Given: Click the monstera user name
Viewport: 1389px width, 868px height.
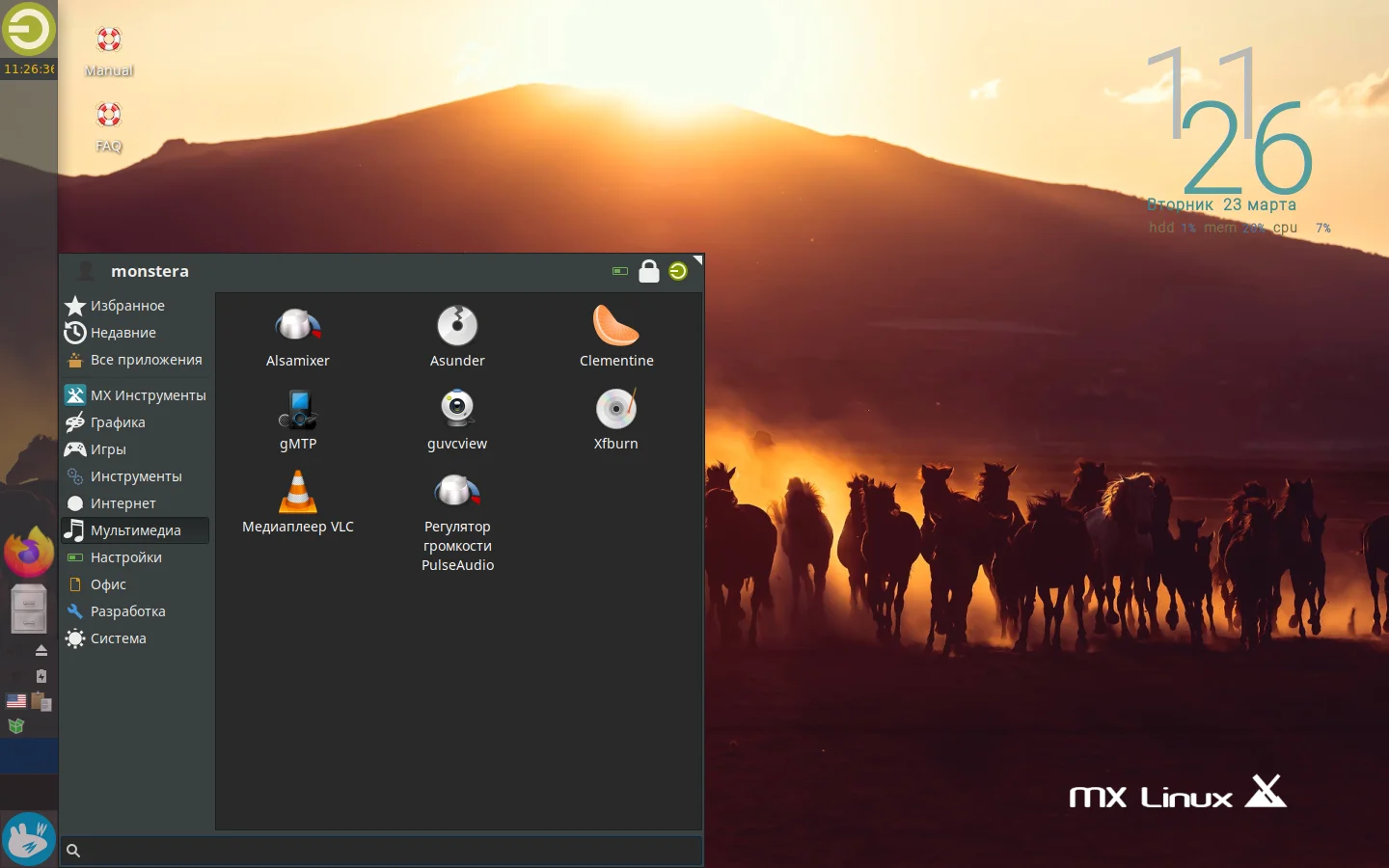Looking at the screenshot, I should tap(150, 271).
